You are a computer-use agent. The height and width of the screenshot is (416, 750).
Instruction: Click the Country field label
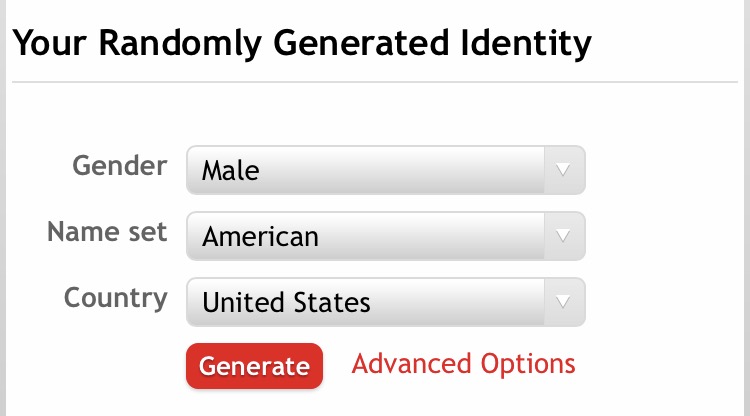(x=116, y=298)
